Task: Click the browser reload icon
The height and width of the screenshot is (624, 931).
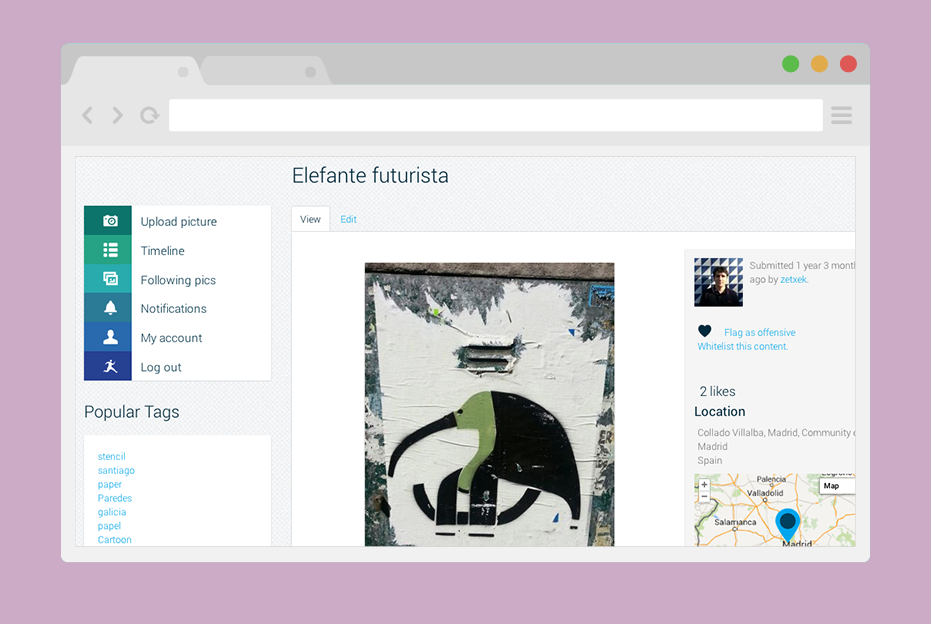Action: [x=150, y=115]
